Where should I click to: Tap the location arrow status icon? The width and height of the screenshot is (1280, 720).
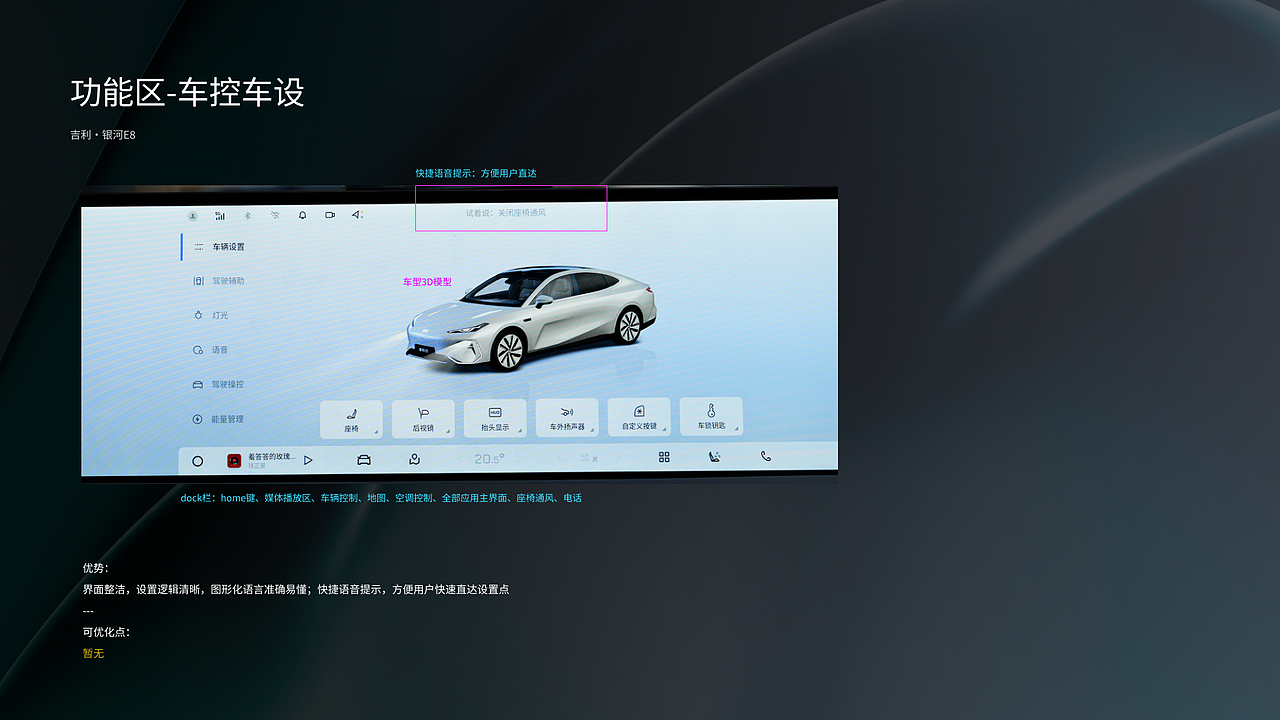point(357,215)
